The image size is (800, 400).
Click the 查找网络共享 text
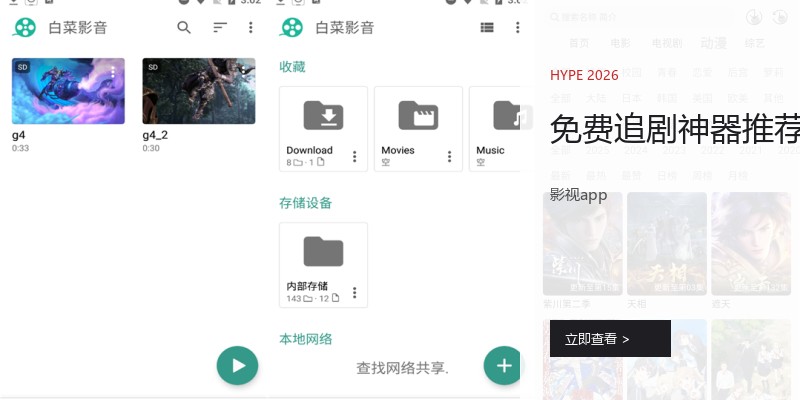coord(403,368)
